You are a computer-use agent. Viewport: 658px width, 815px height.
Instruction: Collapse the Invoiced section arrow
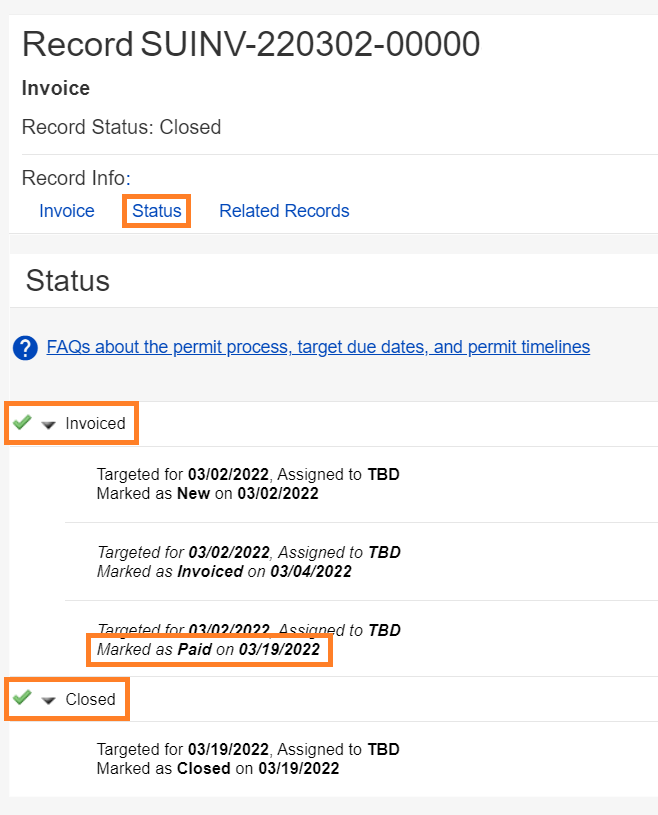click(48, 424)
